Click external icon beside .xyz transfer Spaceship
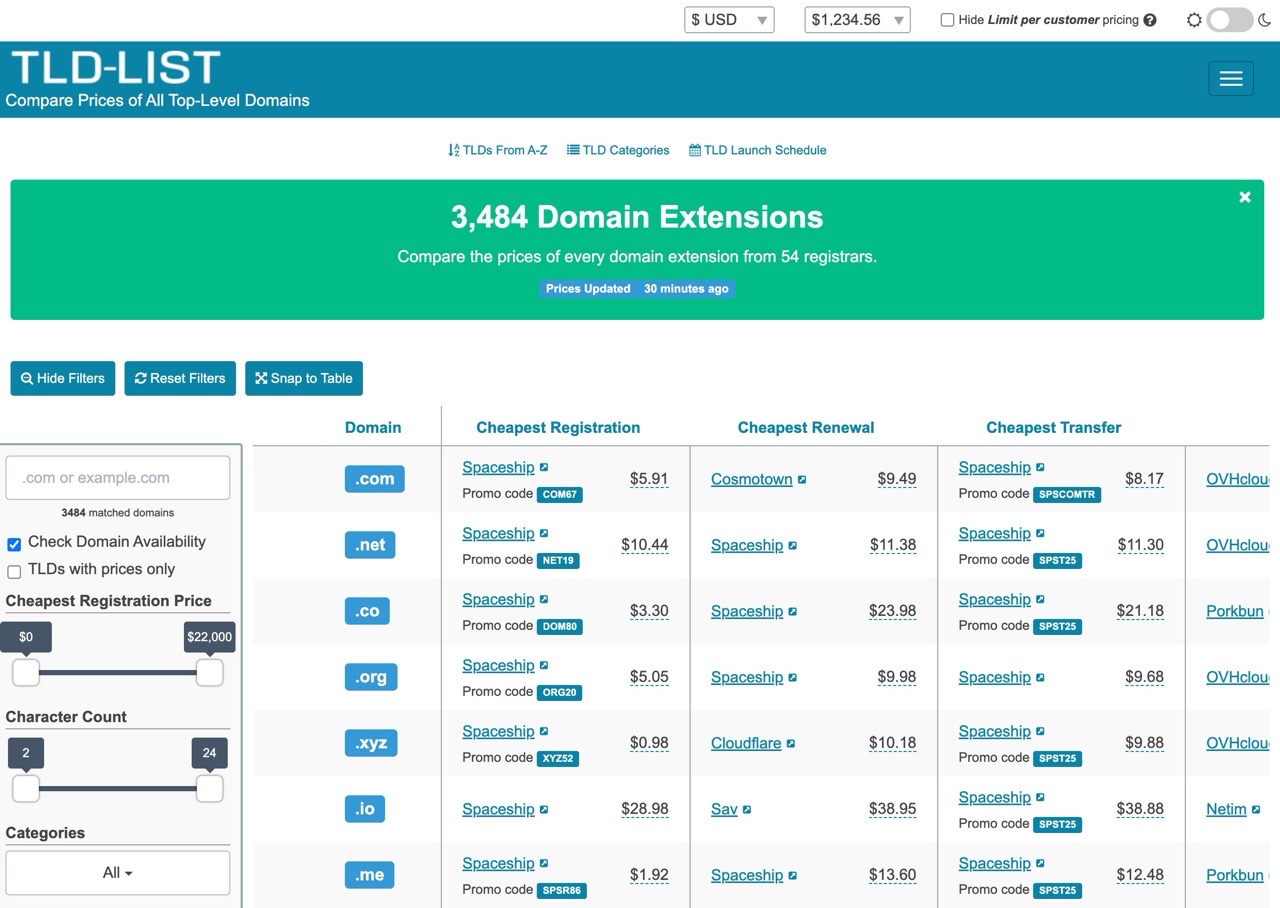The height and width of the screenshot is (908, 1280). tap(1040, 731)
